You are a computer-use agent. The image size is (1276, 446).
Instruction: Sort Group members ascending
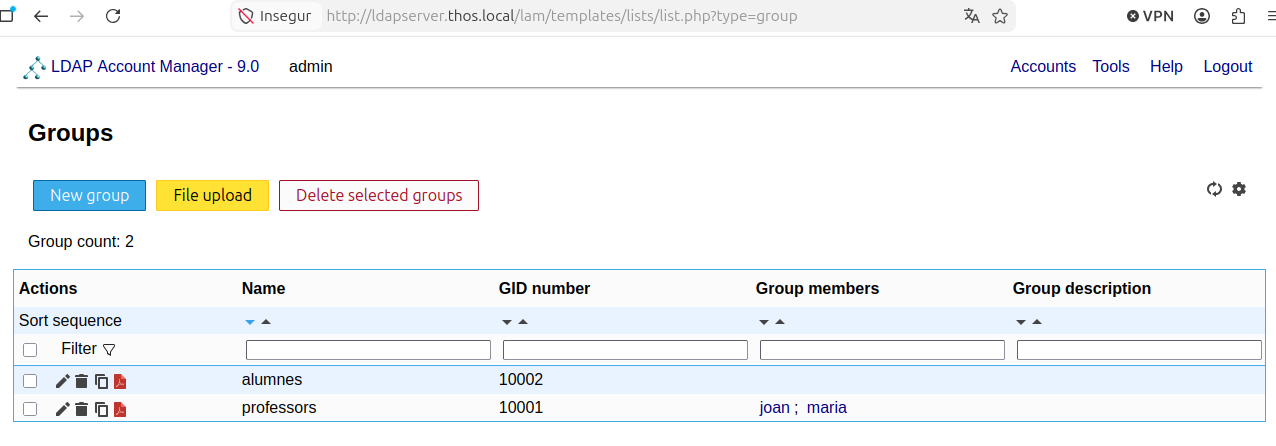(x=780, y=322)
